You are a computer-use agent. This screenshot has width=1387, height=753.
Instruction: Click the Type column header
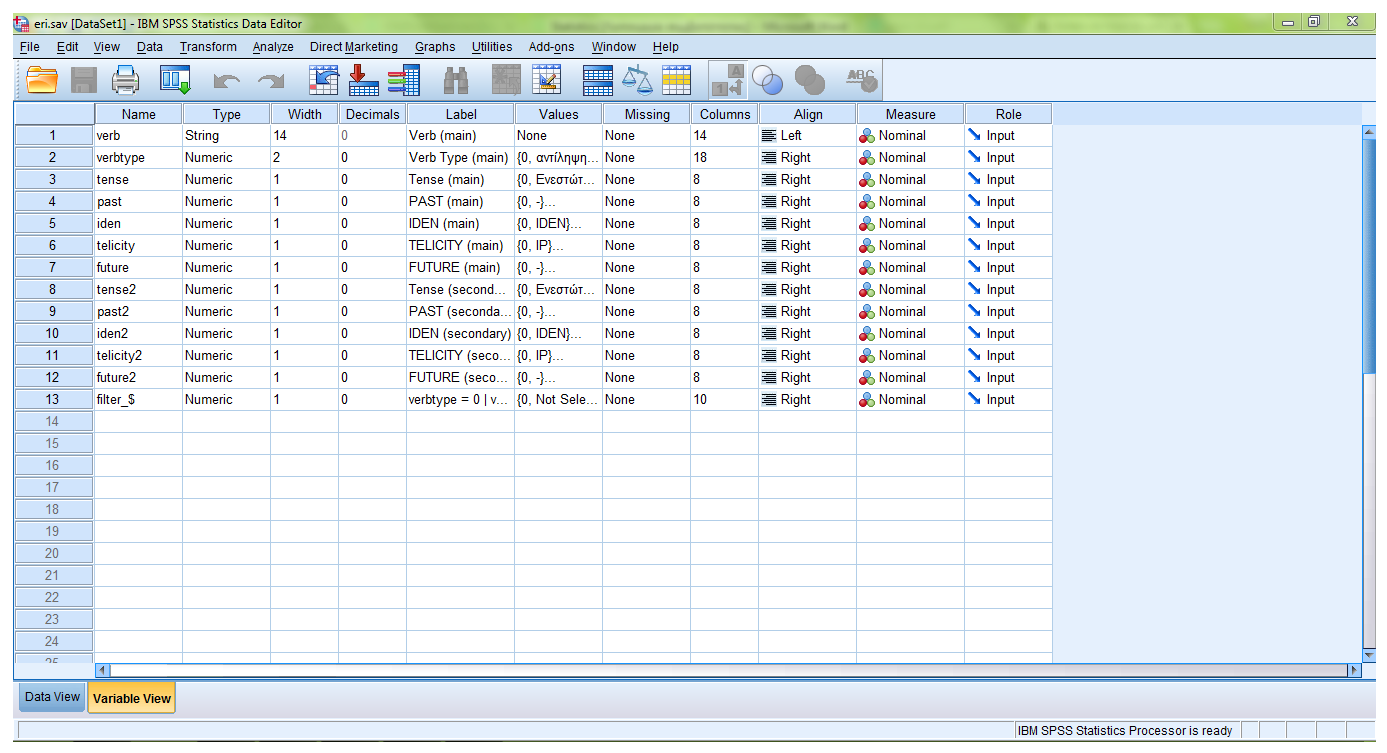227,114
